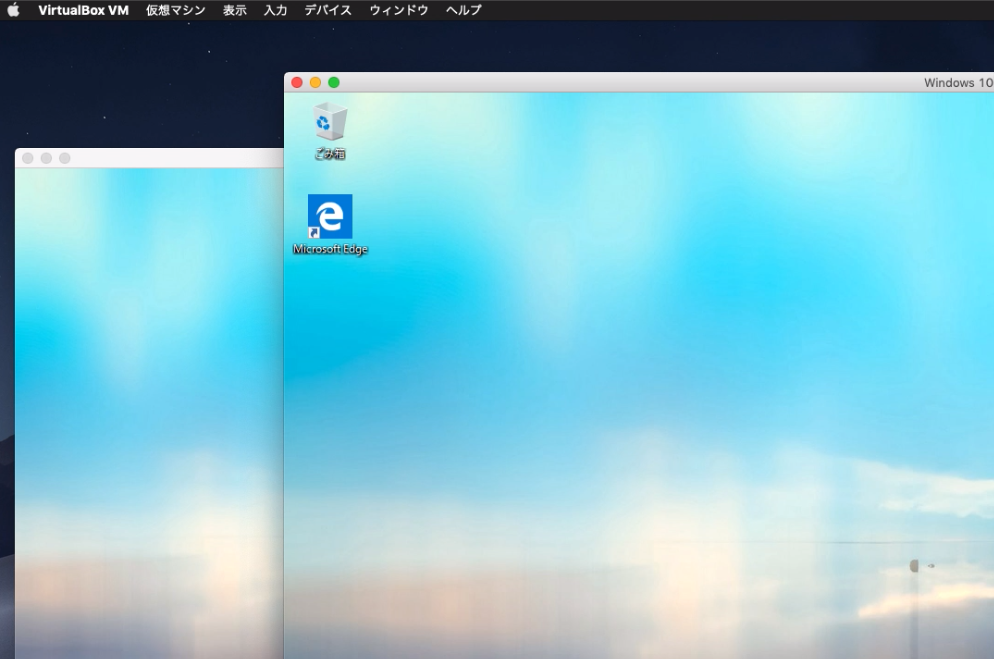Viewport: 994px width, 659px height.
Task: Click gray close button of background window
Action: click(28, 158)
